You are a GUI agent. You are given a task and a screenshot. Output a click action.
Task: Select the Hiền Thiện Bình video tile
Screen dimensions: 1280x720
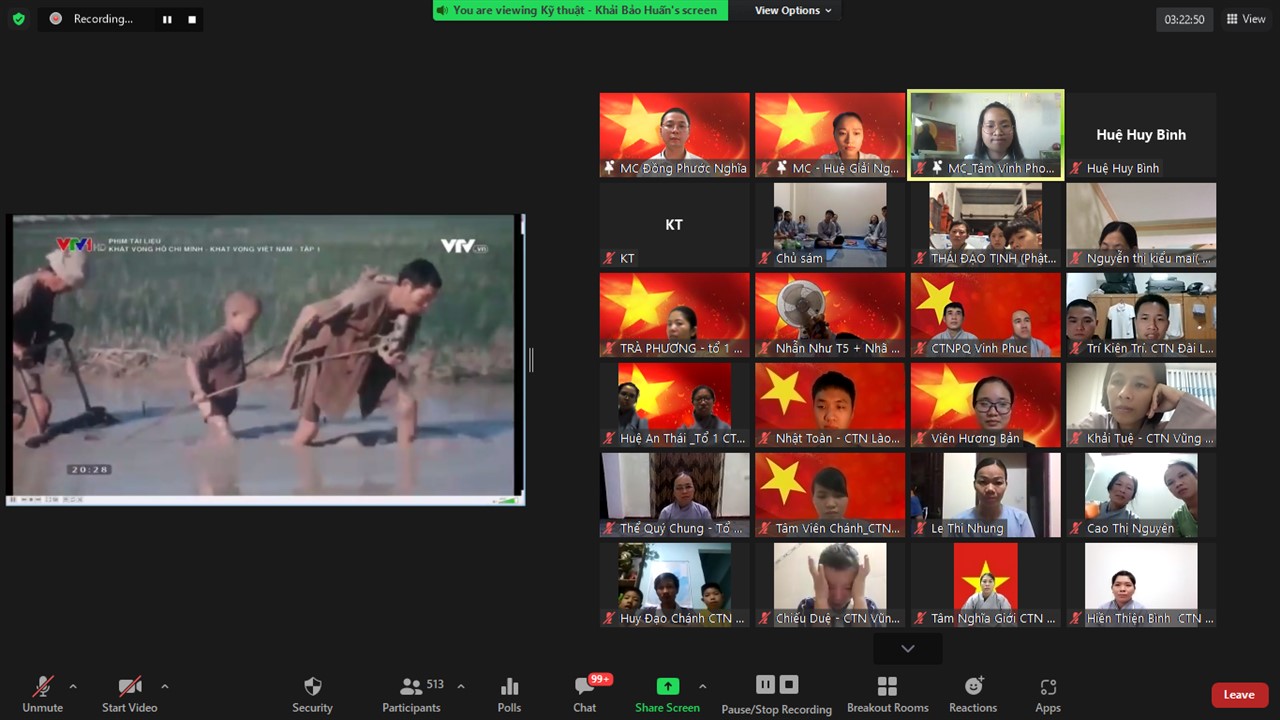[x=1141, y=584]
